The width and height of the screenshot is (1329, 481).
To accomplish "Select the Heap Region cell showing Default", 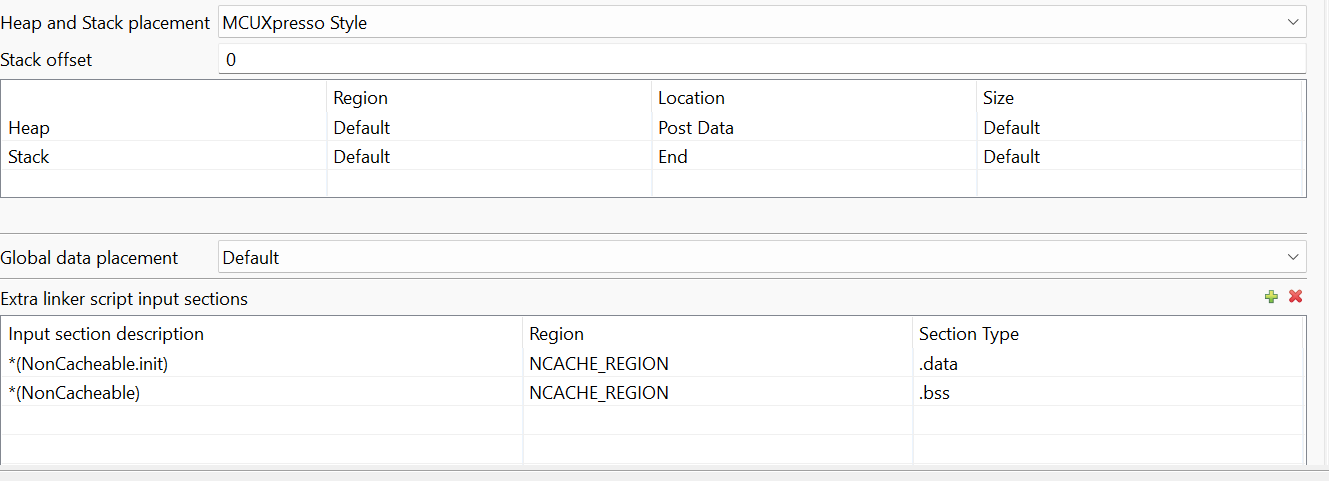I will pos(362,128).
